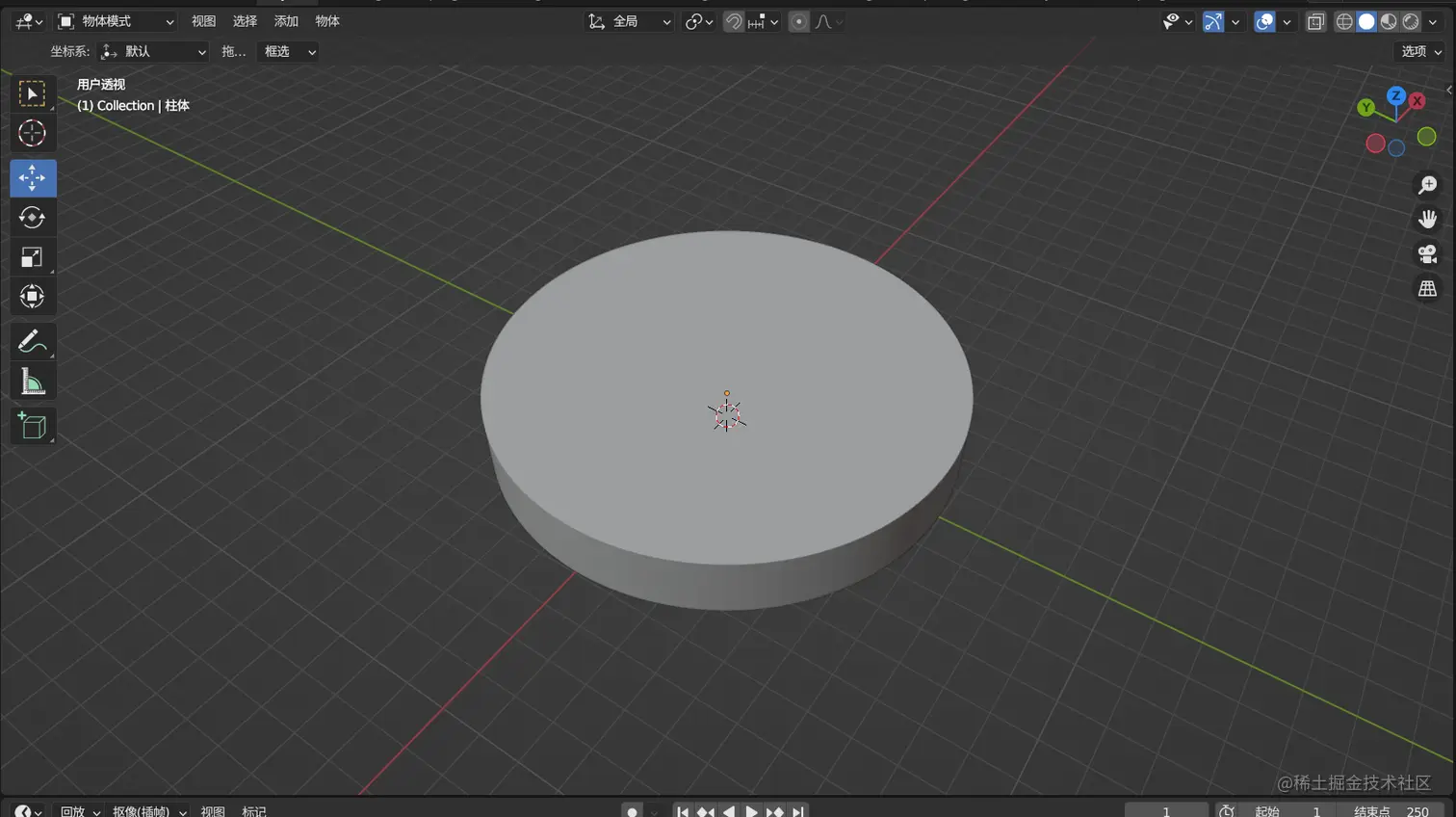The image size is (1456, 817).
Task: Select the Transform tool
Action: pyautogui.click(x=32, y=297)
